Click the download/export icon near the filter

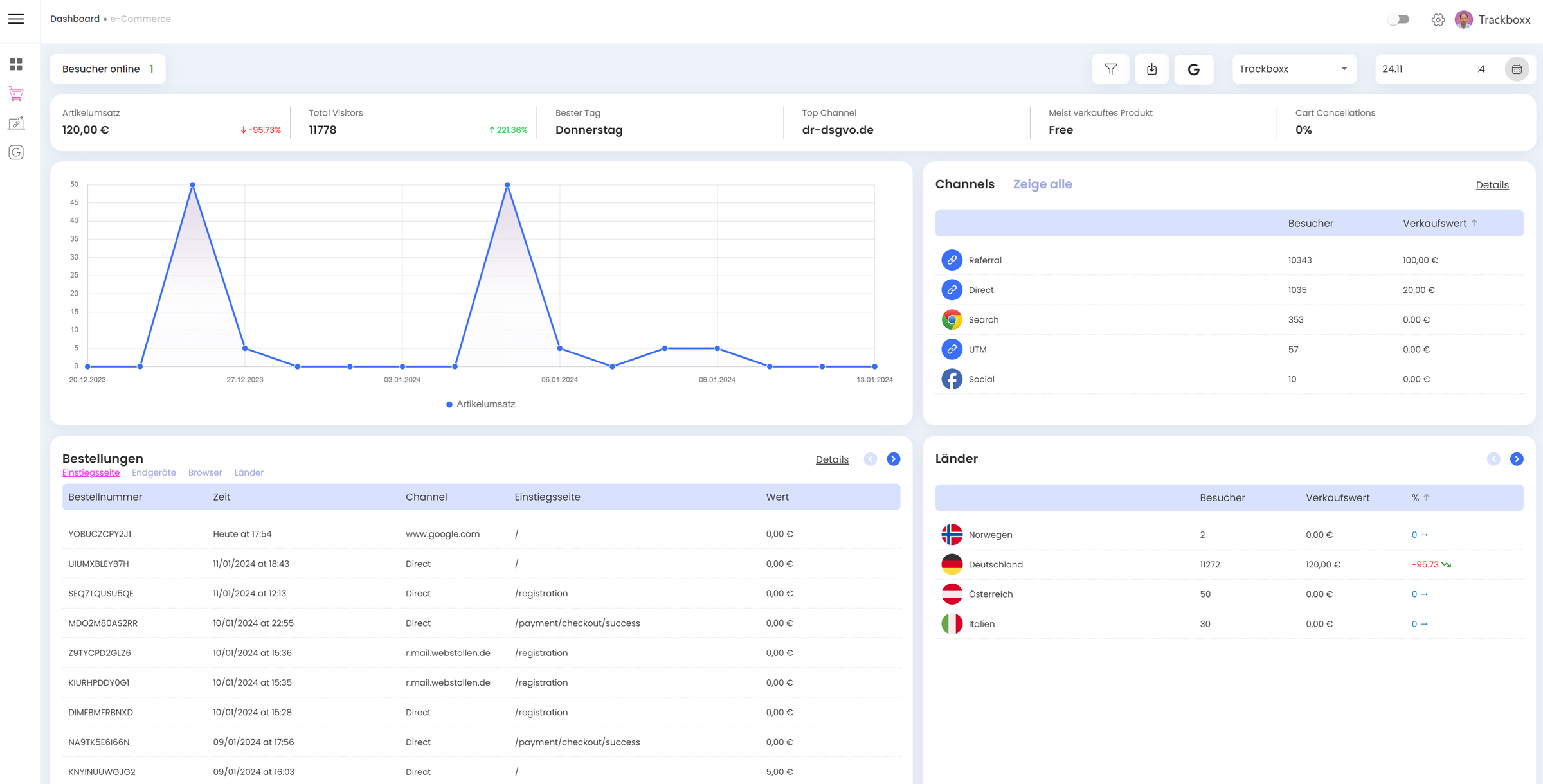[x=1151, y=69]
